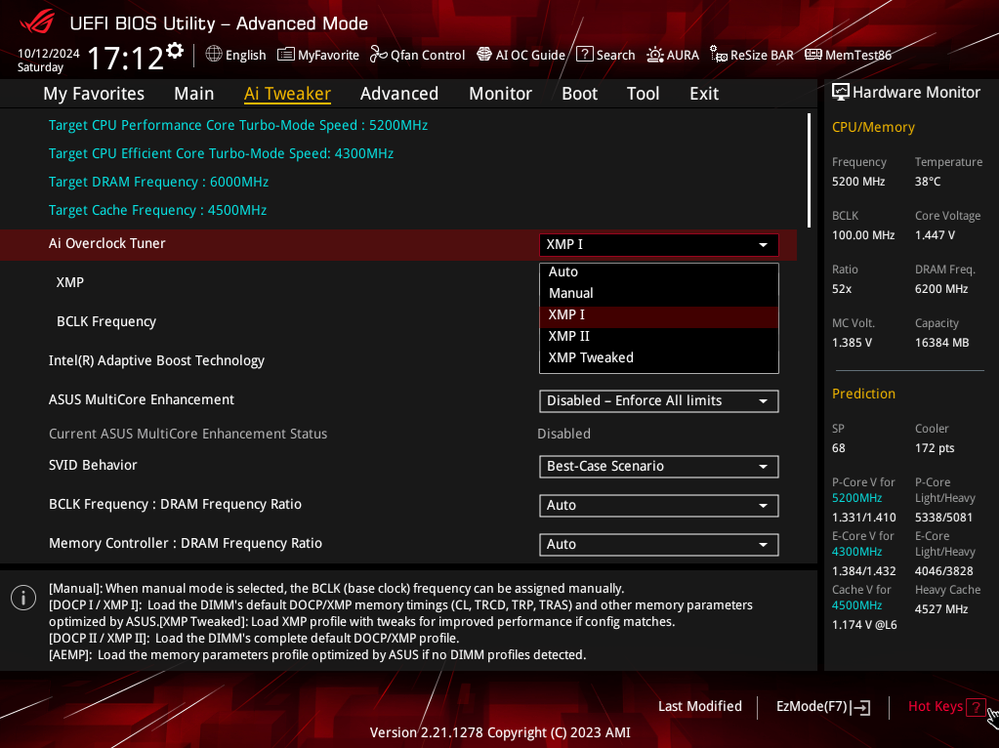Open the Exit tab

704,94
